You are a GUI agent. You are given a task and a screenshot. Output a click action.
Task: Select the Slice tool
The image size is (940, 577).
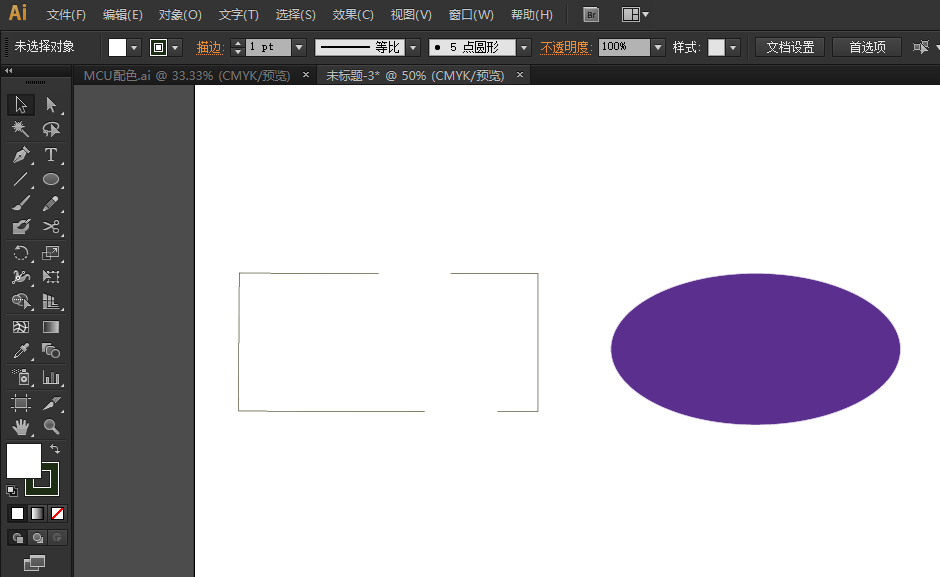click(51, 402)
